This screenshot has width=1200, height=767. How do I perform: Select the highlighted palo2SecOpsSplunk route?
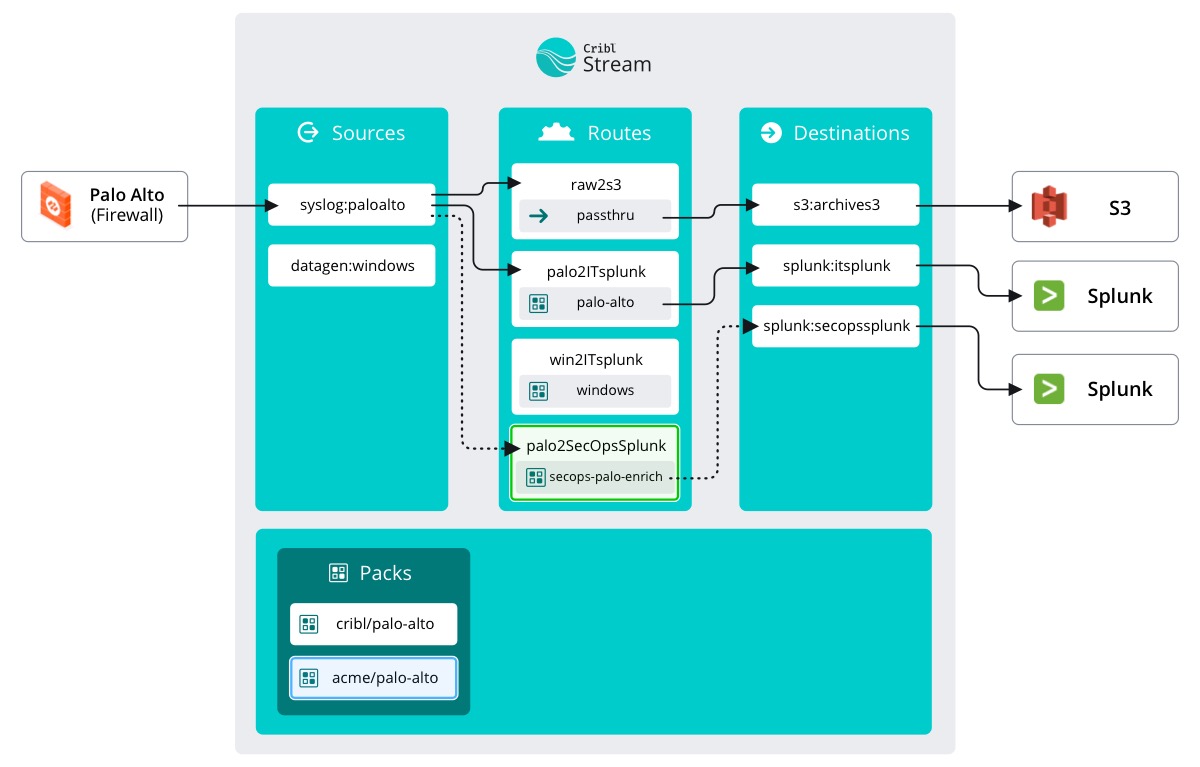coord(595,446)
